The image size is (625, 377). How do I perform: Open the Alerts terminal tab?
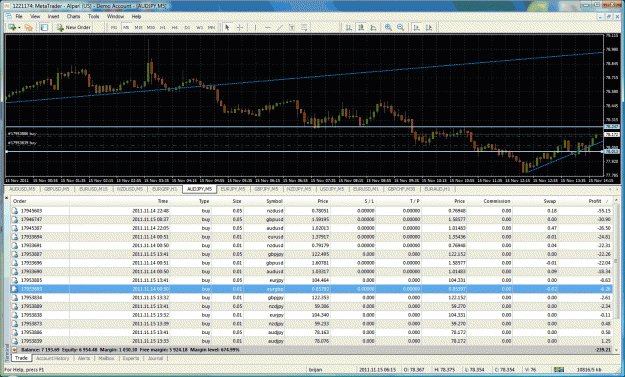[x=84, y=358]
